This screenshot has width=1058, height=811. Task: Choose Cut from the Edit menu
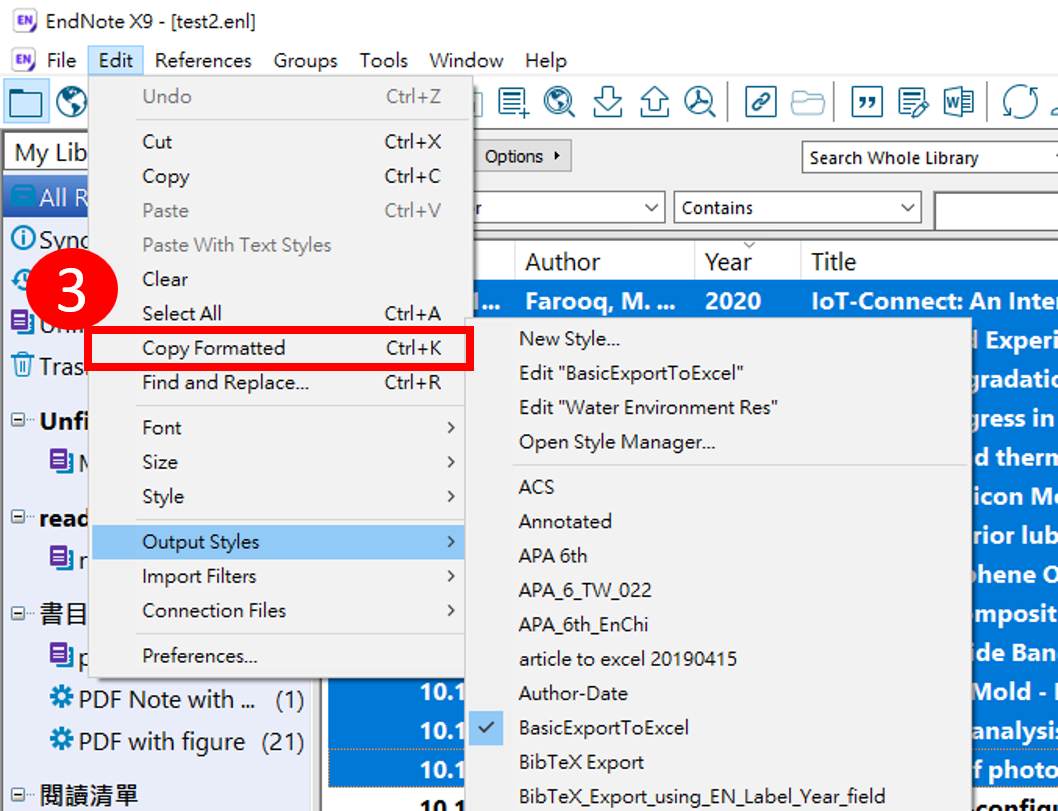click(279, 142)
